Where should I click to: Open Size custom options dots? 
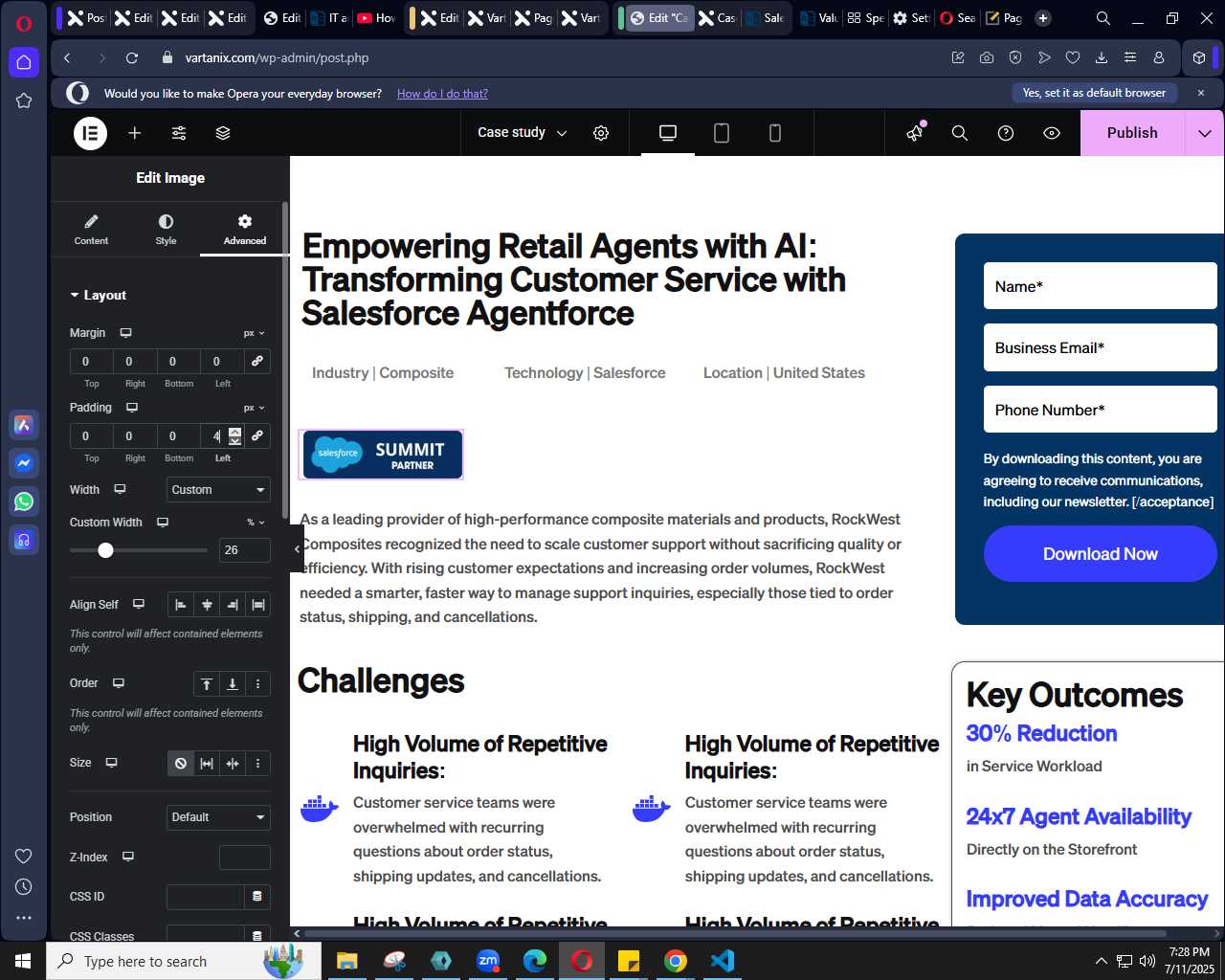coord(258,763)
